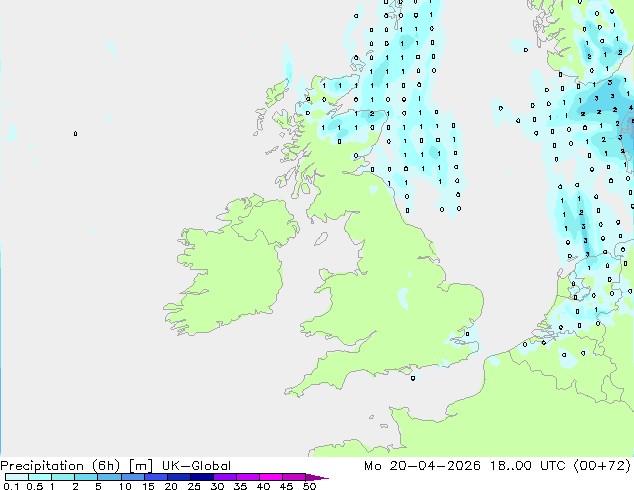Click the '25' legend scale number
634x490 pixels.
coord(194,486)
